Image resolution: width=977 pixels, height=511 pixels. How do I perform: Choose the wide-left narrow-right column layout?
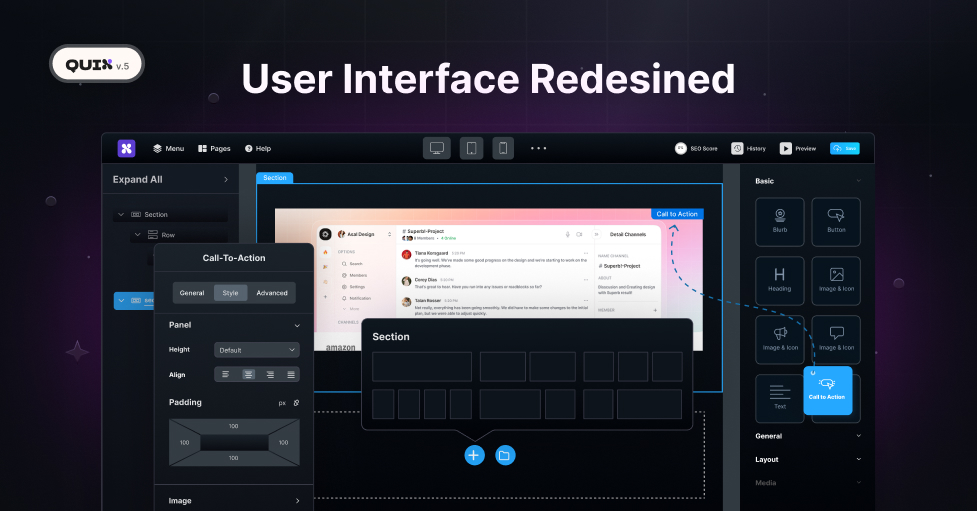tap(528, 404)
